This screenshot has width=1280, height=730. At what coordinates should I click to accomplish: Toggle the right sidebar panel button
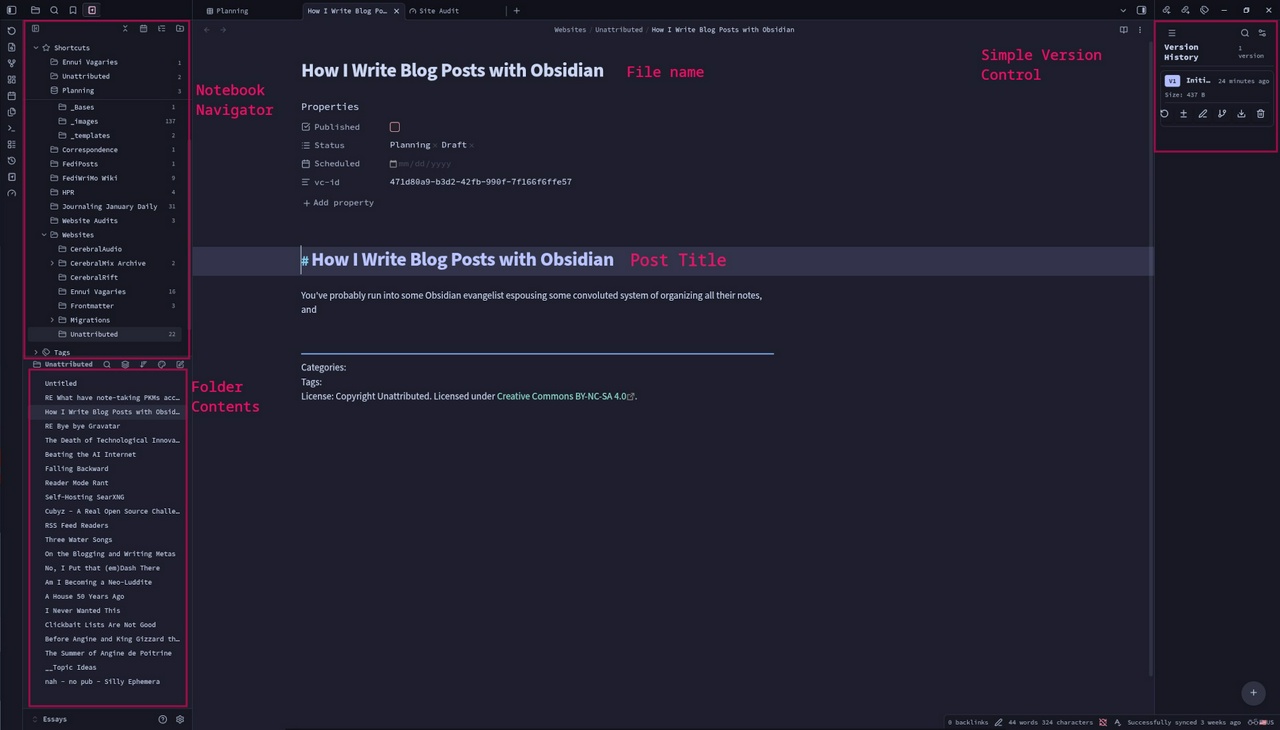(1141, 10)
